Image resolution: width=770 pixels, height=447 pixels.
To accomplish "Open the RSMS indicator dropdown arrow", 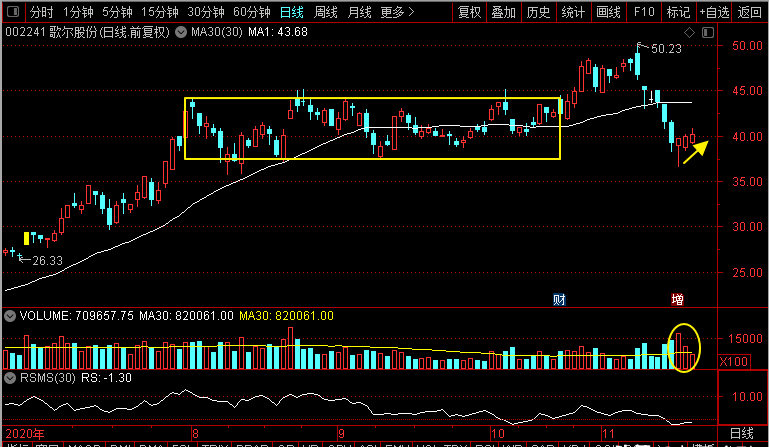I will point(11,379).
